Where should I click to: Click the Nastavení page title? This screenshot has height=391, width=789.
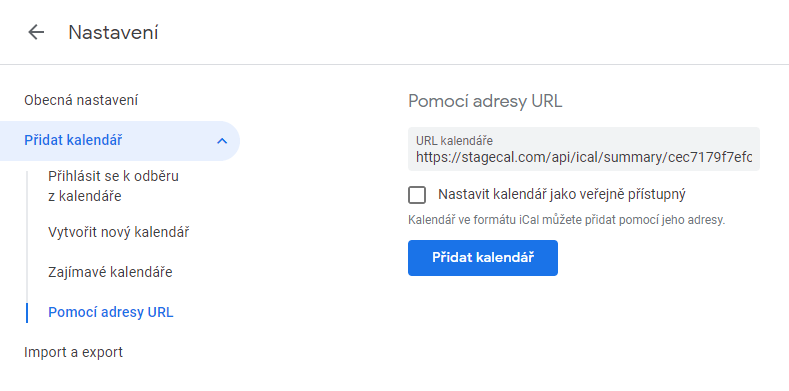[113, 33]
